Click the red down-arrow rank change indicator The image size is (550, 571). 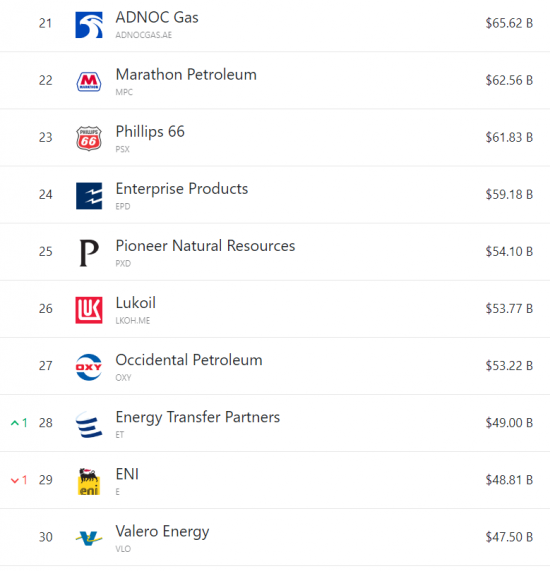click(x=19, y=480)
